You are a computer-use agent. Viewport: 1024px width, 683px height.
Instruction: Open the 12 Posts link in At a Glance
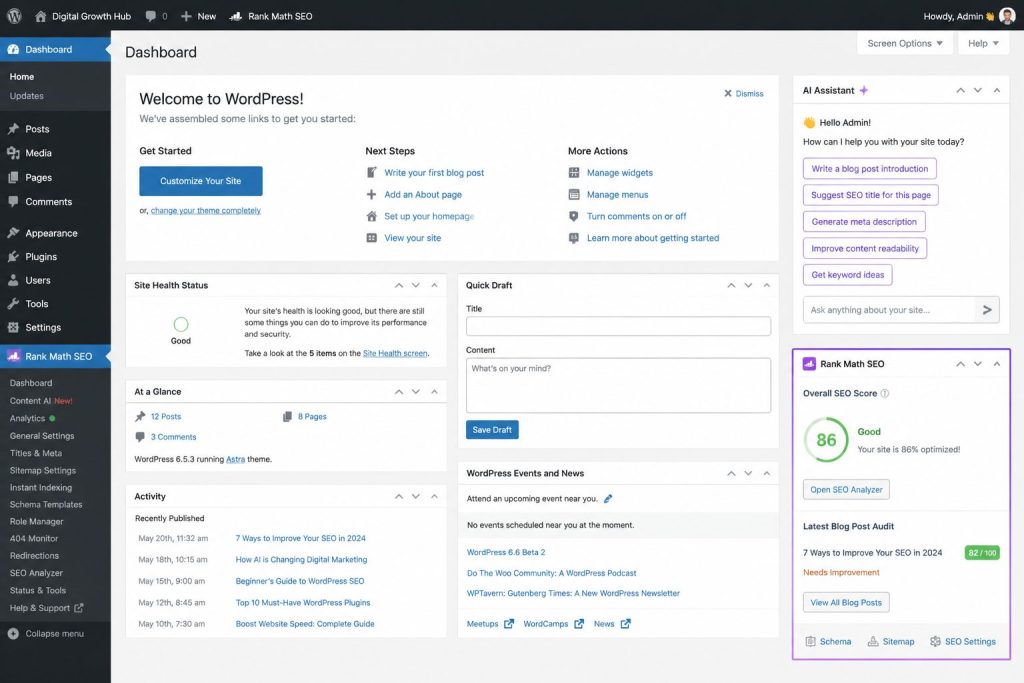point(166,417)
